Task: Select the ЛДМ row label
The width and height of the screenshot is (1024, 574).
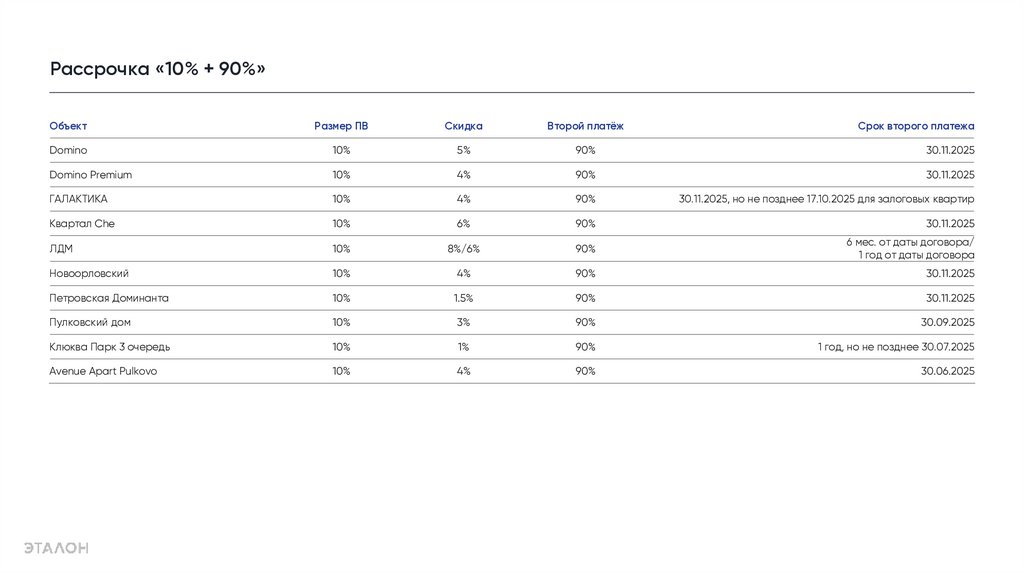Action: point(60,249)
